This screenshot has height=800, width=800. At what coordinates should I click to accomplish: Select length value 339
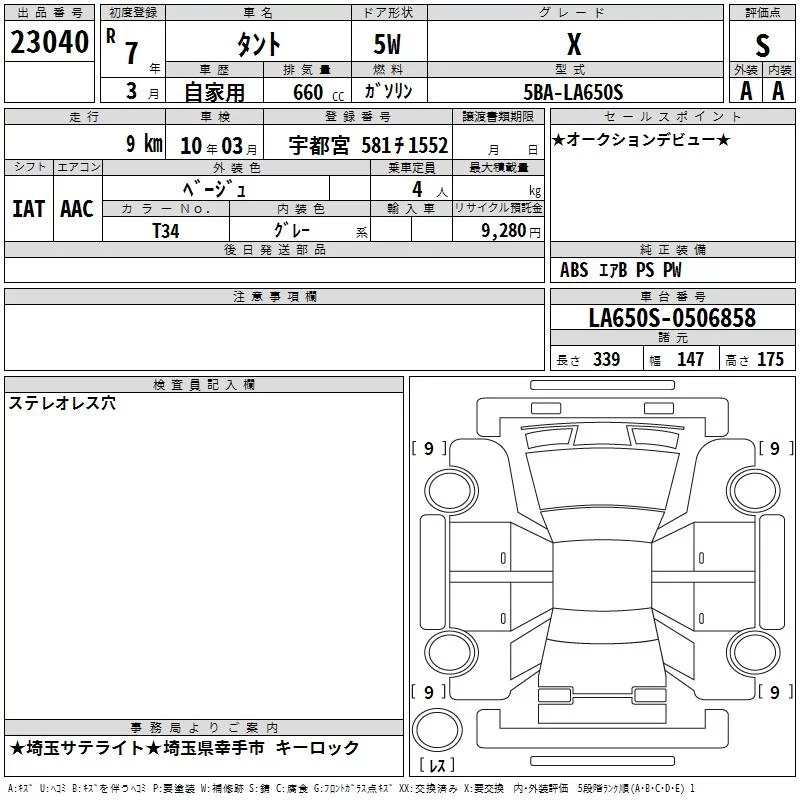click(606, 359)
